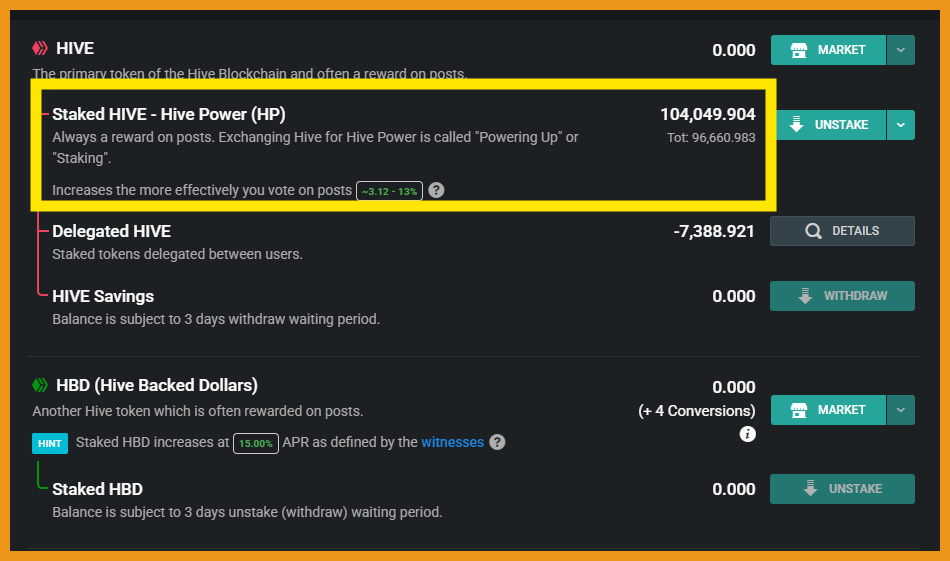
Task: Click the ~3.12 - 13% voting badge
Action: coord(389,191)
